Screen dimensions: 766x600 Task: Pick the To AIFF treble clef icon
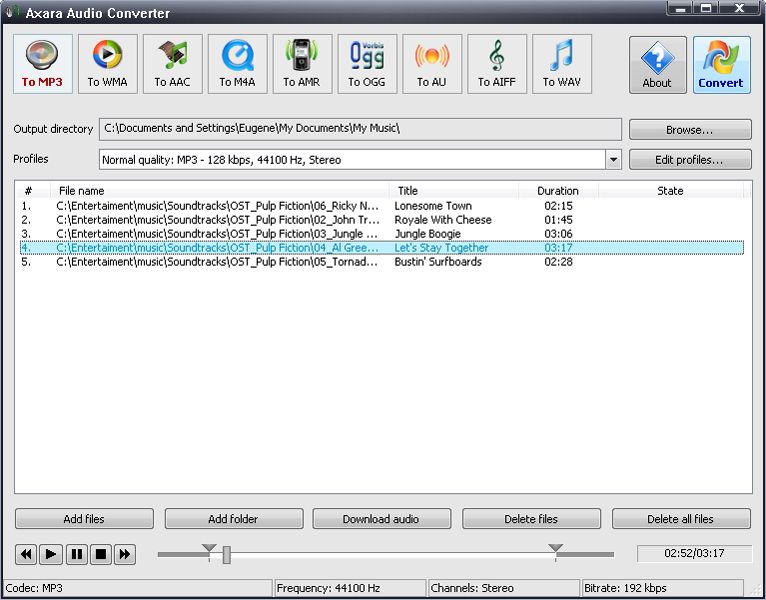click(497, 64)
